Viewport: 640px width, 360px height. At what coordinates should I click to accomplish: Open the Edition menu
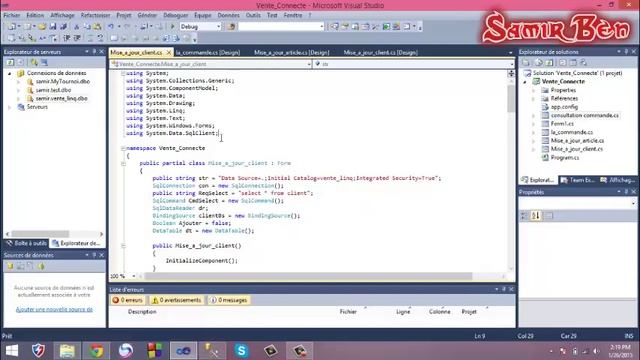tap(35, 15)
